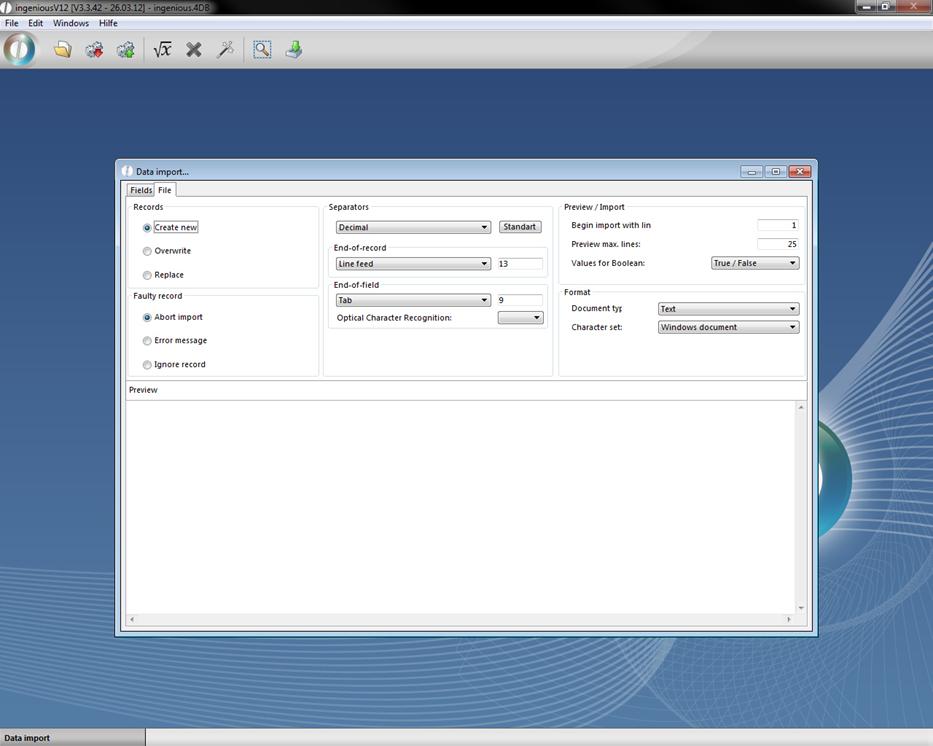This screenshot has width=933, height=746.
Task: Select the magic wand toolbar icon
Action: [x=225, y=49]
